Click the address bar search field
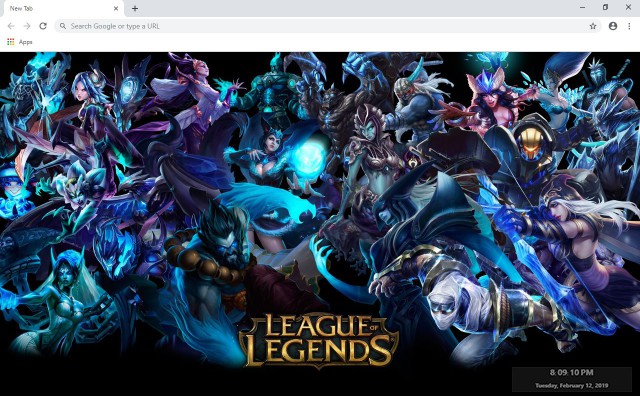This screenshot has width=640, height=400. [x=328, y=26]
